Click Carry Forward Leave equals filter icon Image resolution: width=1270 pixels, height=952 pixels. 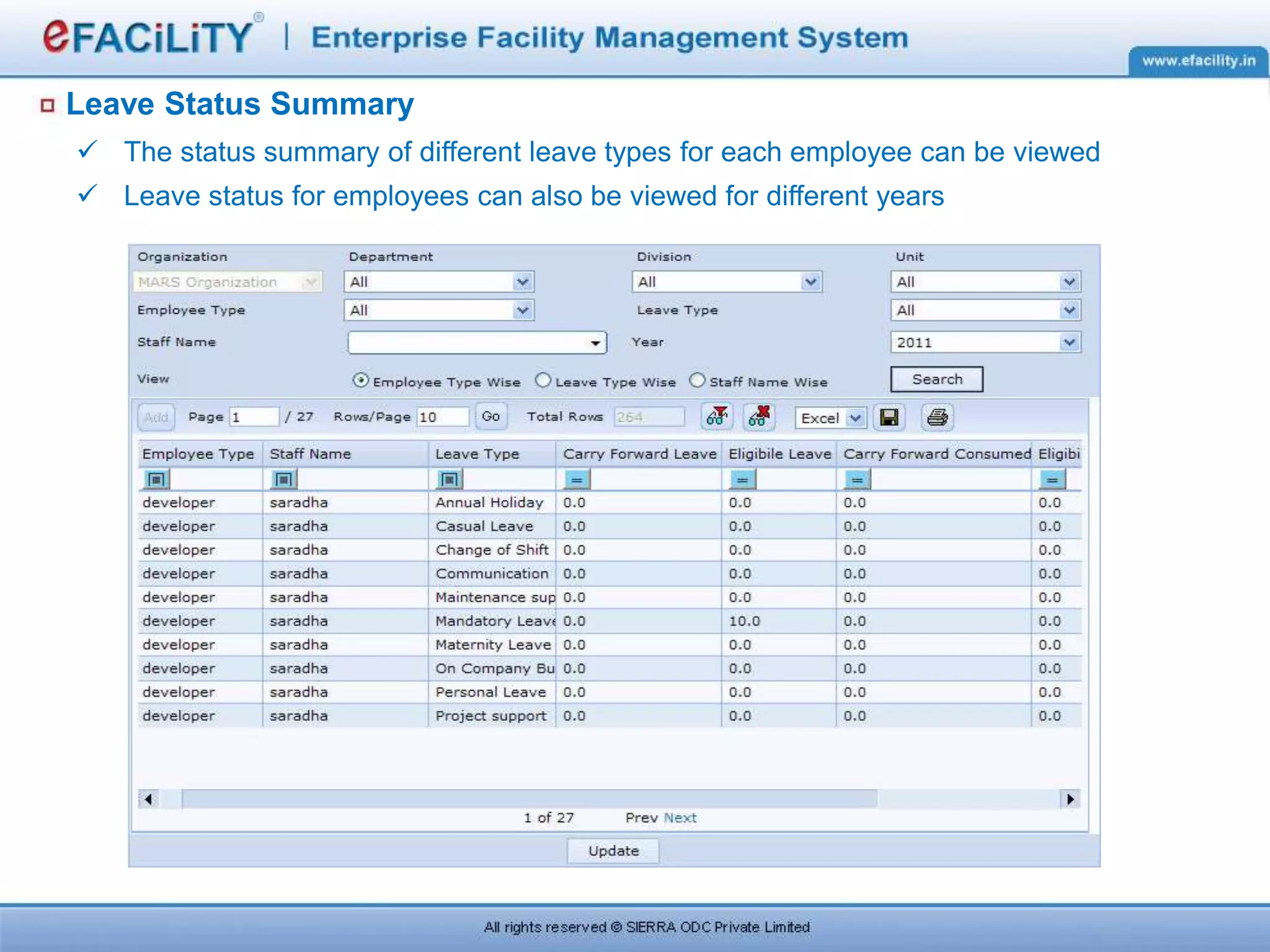point(577,479)
